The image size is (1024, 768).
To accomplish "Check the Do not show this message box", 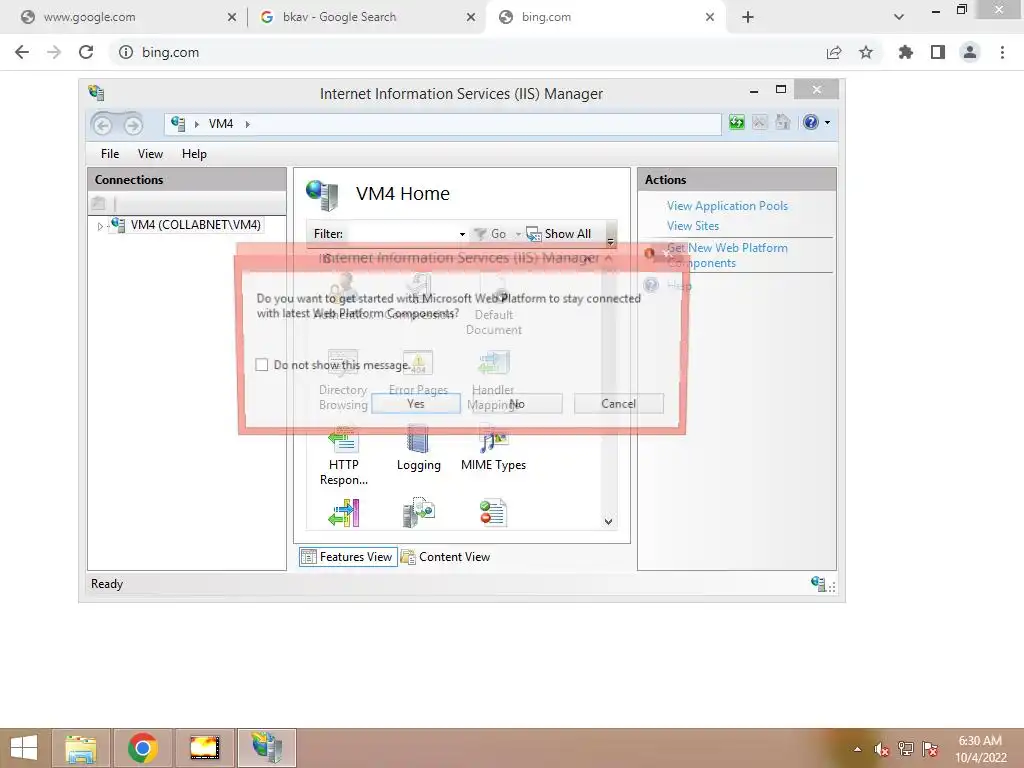I will click(x=262, y=364).
